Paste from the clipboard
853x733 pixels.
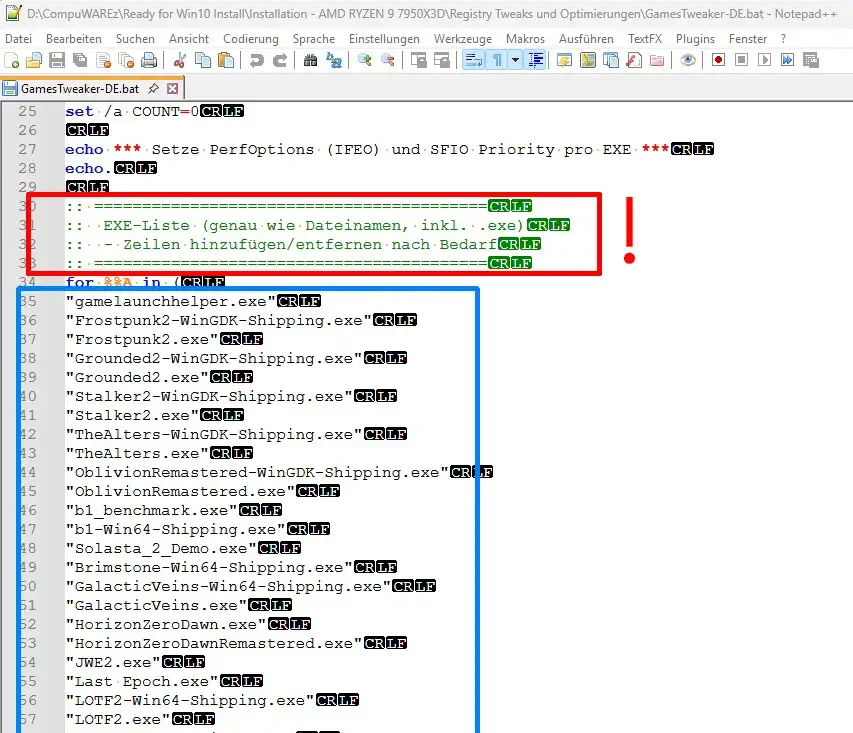pyautogui.click(x=227, y=61)
